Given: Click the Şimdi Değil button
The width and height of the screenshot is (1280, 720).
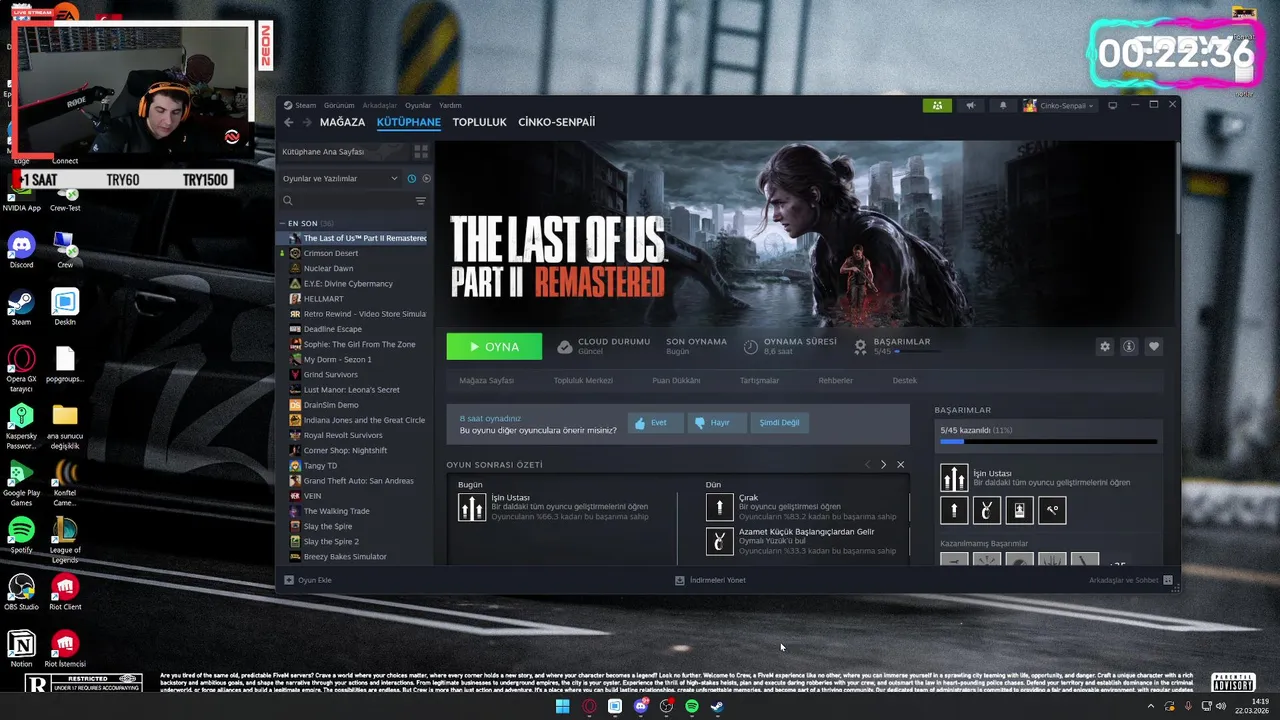Looking at the screenshot, I should (x=779, y=423).
